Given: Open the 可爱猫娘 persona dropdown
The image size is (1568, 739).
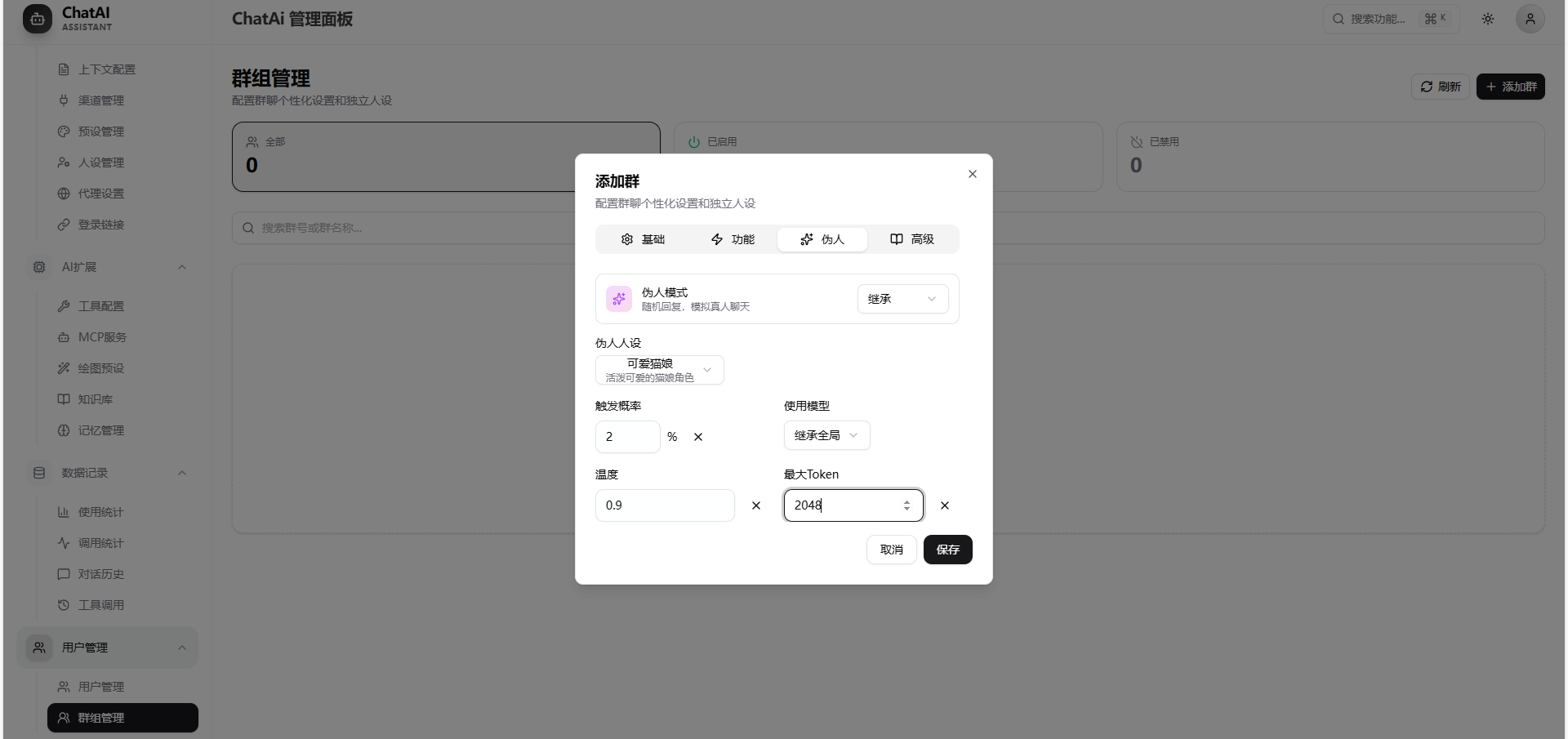Looking at the screenshot, I should click(x=659, y=370).
